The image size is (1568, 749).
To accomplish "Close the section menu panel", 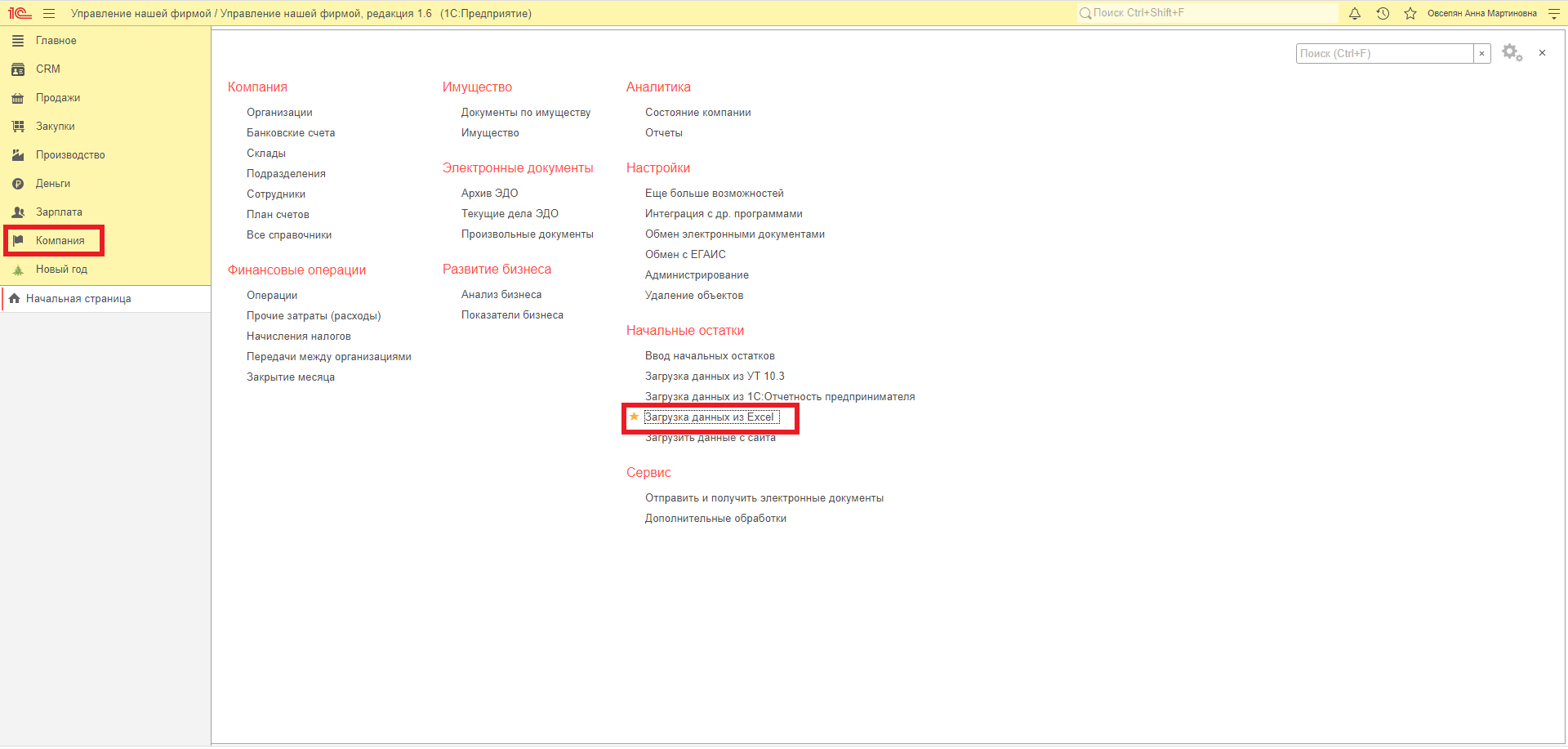I will pyautogui.click(x=1542, y=53).
